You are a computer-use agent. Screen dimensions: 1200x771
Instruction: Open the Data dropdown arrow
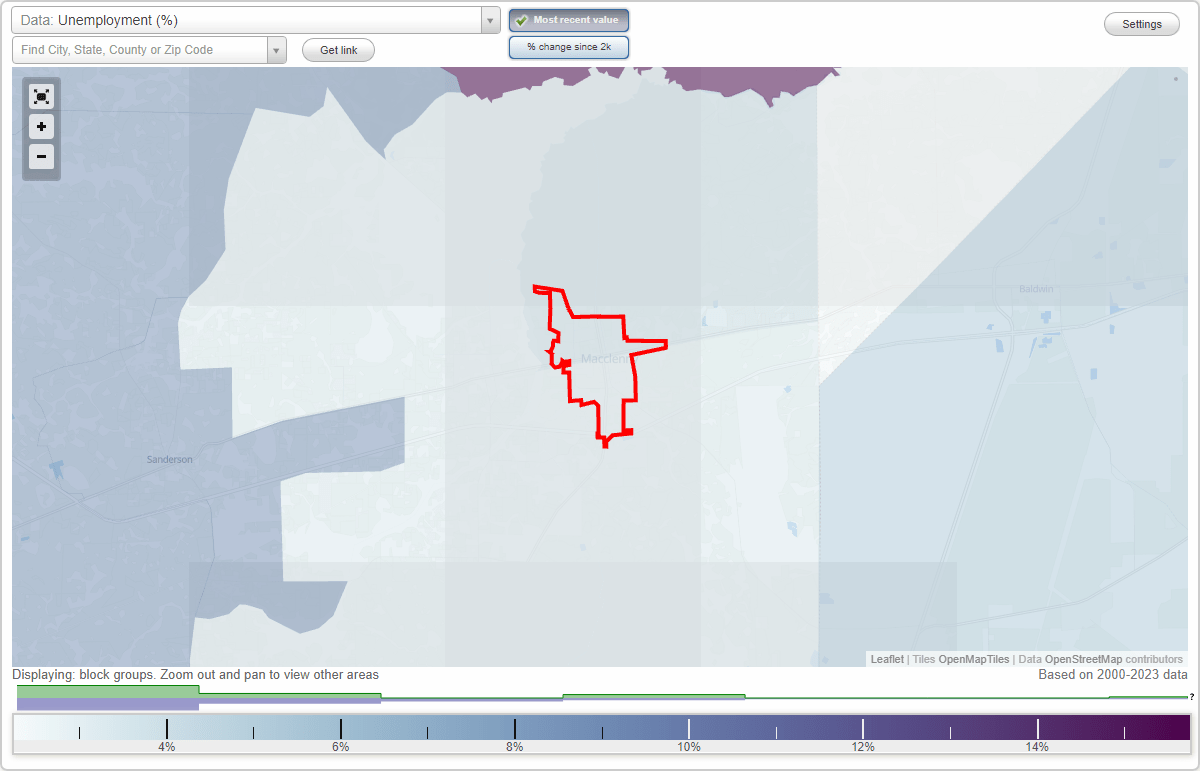click(x=490, y=20)
